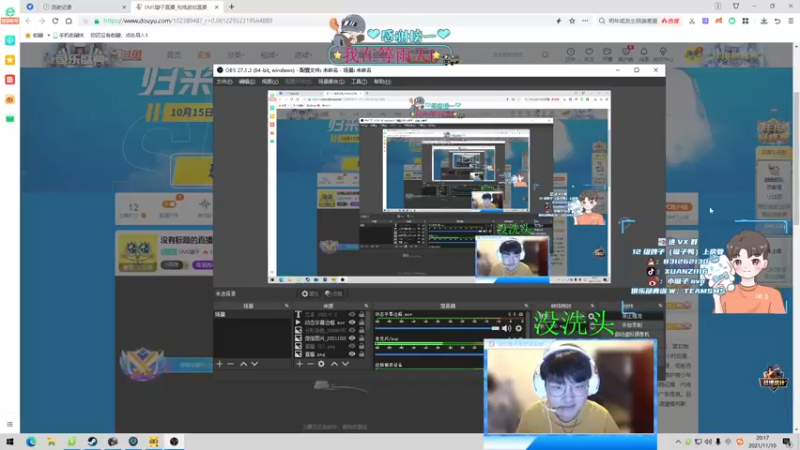Pop out the audio mixer dock panel

pyautogui.click(x=526, y=306)
